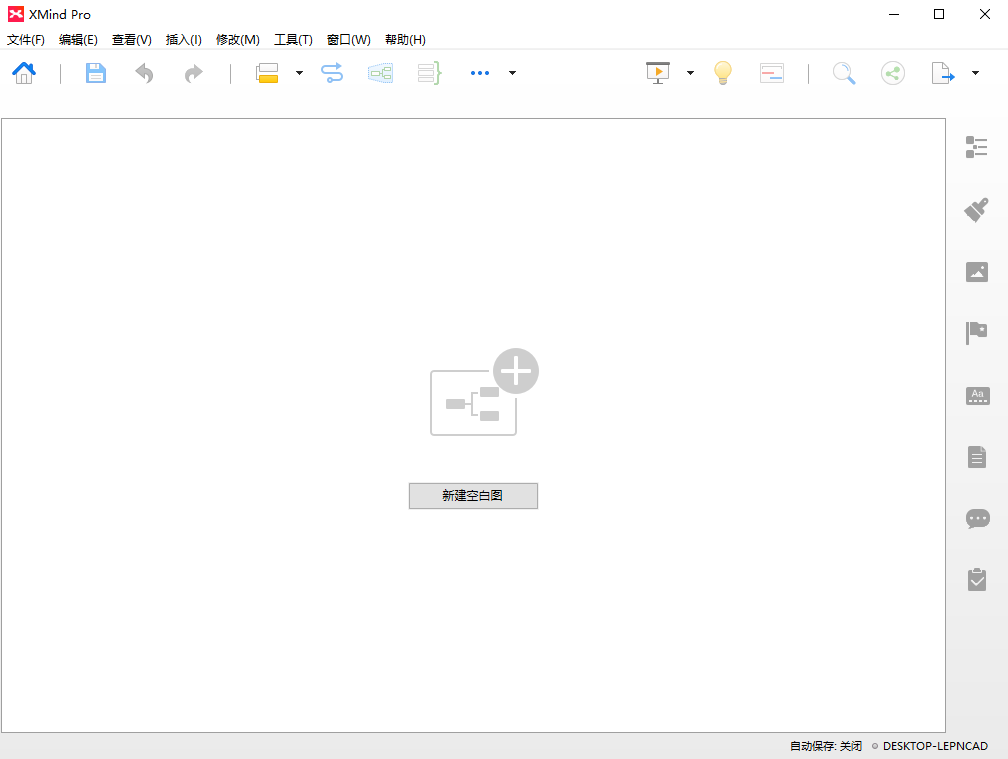The image size is (1008, 759).
Task: Save the file with floppy icon
Action: pos(96,73)
